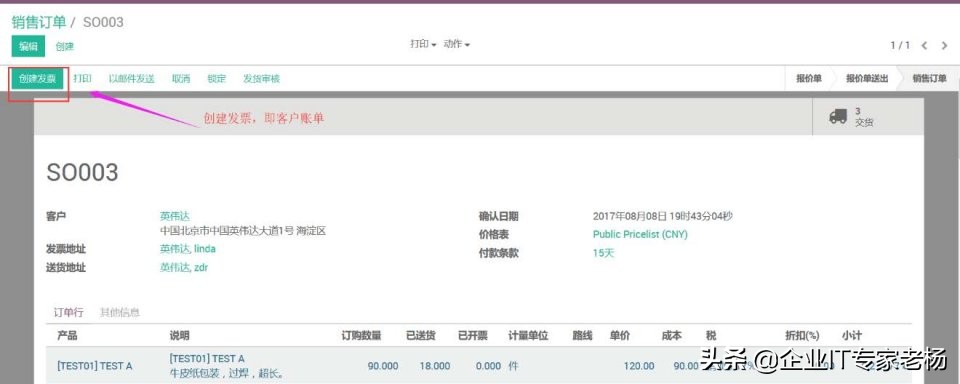Open payment term 15天 link
This screenshot has height=384, width=960.
point(603,253)
